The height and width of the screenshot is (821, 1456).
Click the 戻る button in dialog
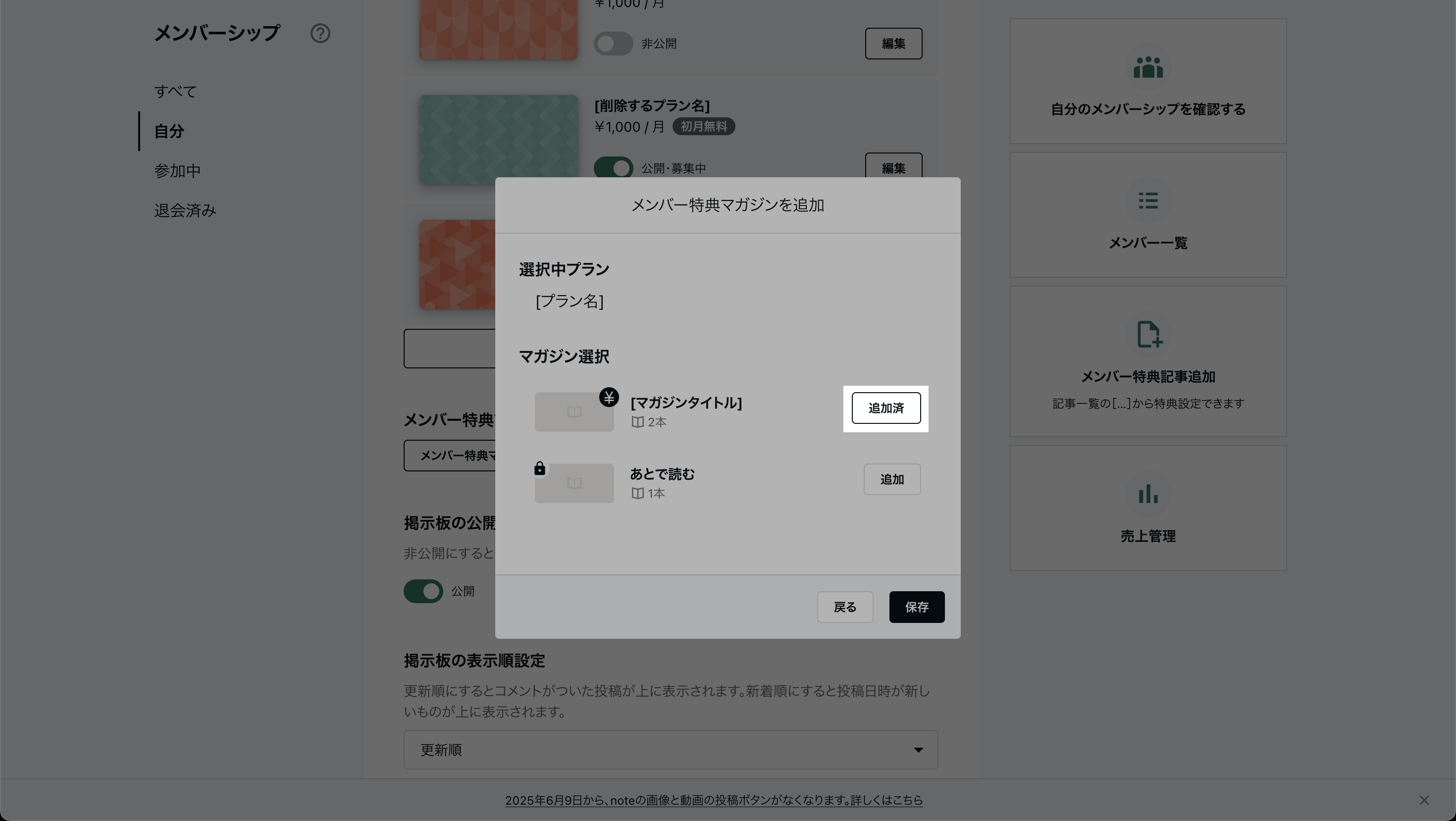click(845, 607)
